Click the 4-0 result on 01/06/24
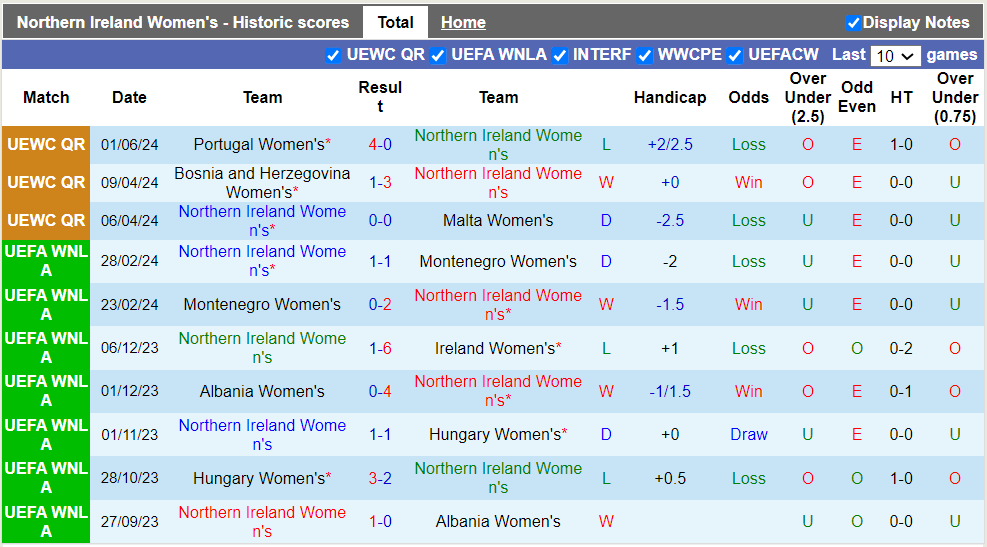 tap(380, 145)
